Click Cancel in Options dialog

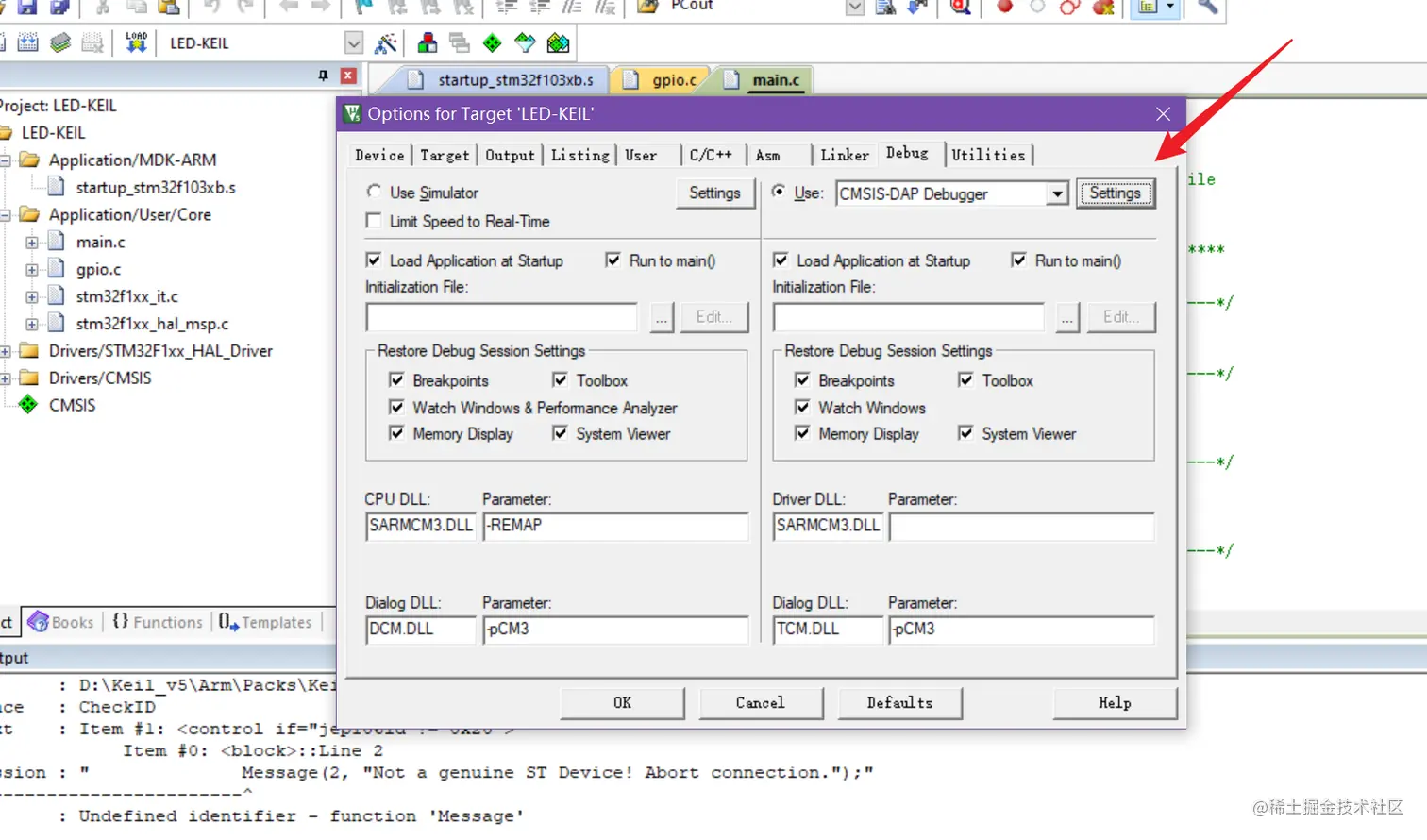pyautogui.click(x=761, y=703)
